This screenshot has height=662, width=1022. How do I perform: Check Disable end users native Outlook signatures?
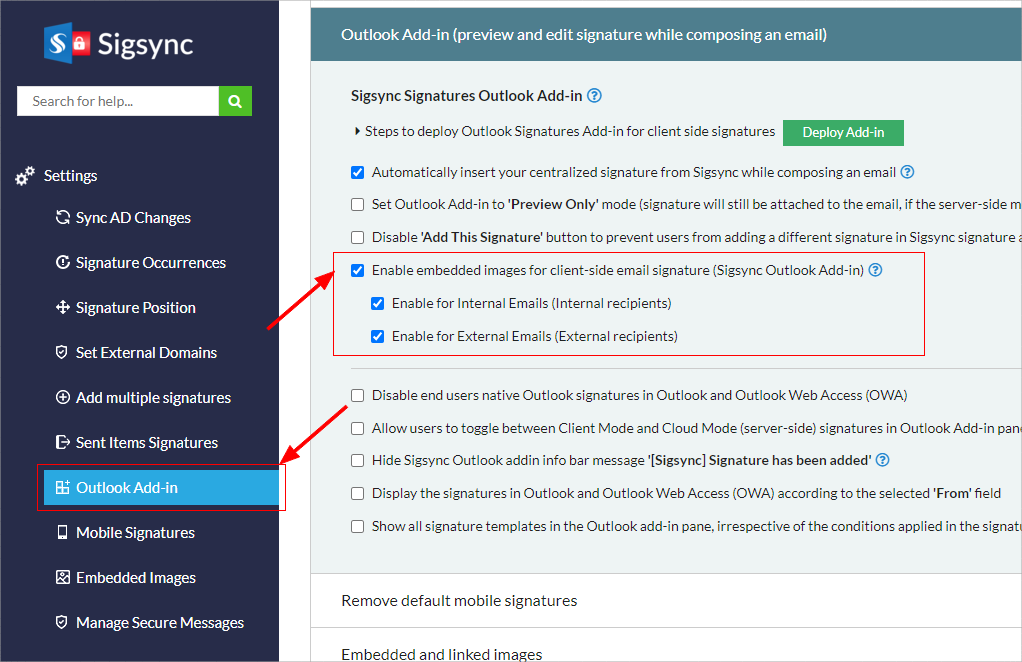(358, 395)
